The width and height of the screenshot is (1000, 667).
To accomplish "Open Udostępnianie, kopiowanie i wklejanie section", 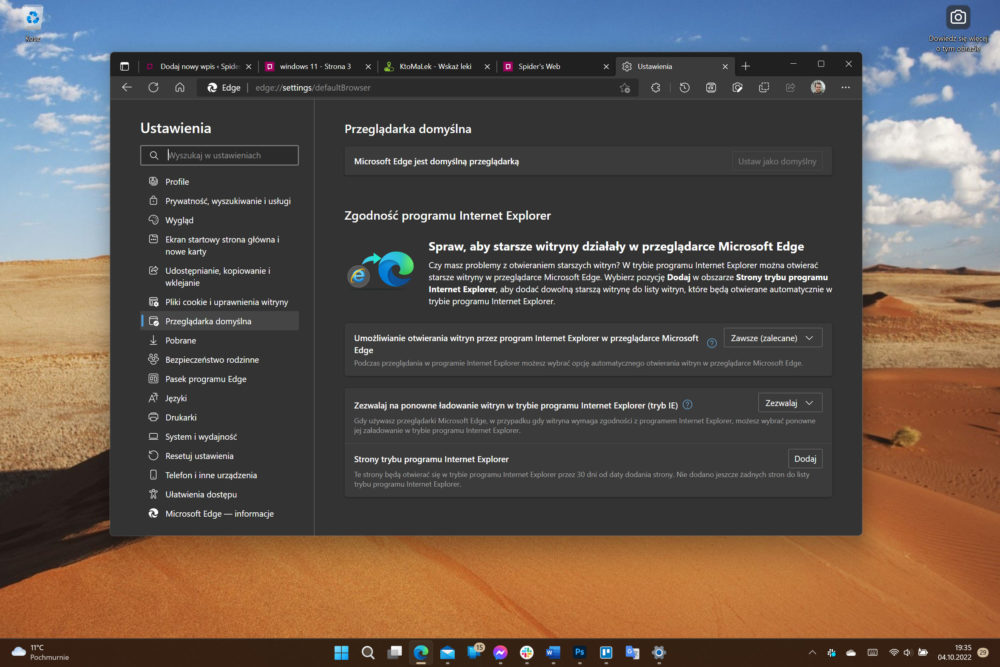I will coord(219,277).
